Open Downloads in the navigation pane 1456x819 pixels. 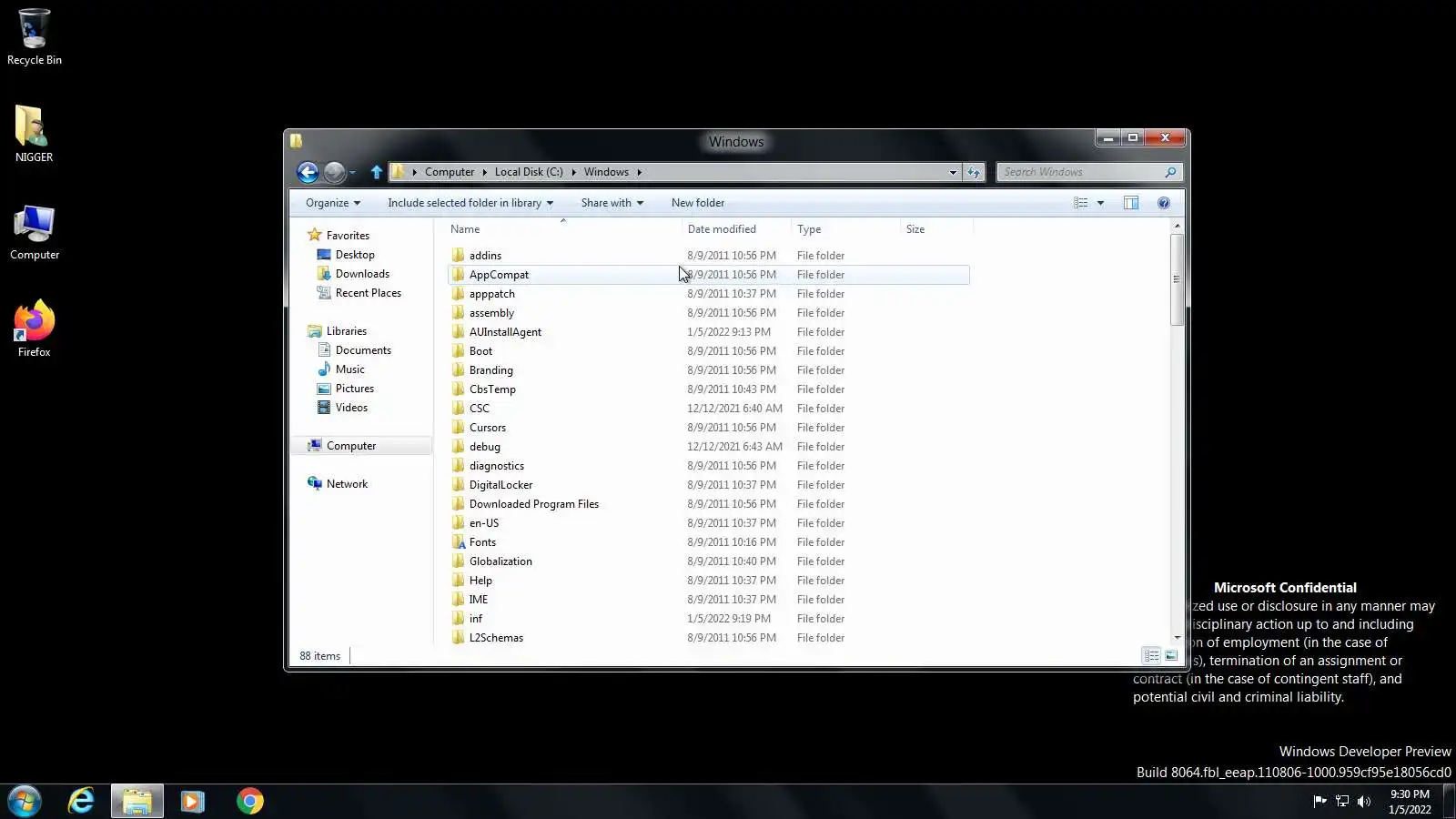[362, 274]
